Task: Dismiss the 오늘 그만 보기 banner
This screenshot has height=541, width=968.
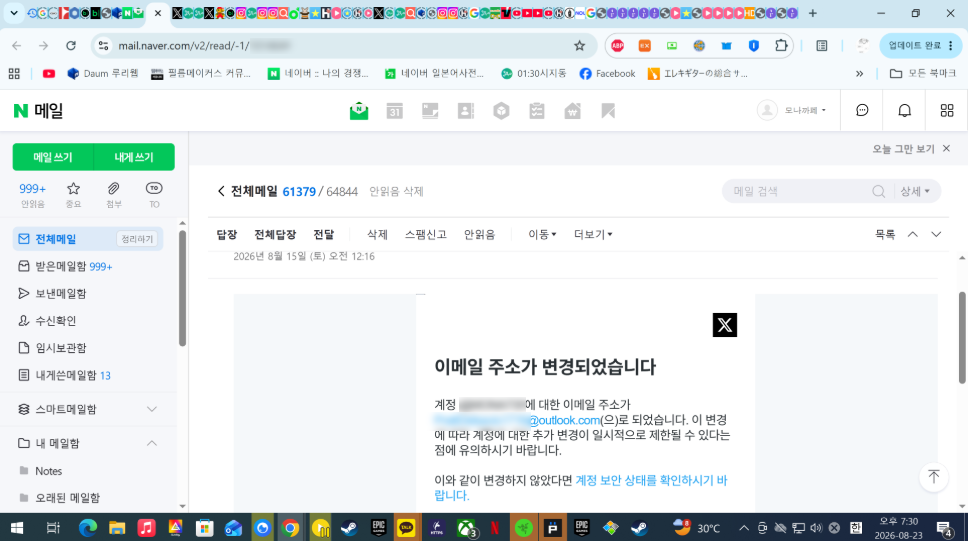Action: 946,149
